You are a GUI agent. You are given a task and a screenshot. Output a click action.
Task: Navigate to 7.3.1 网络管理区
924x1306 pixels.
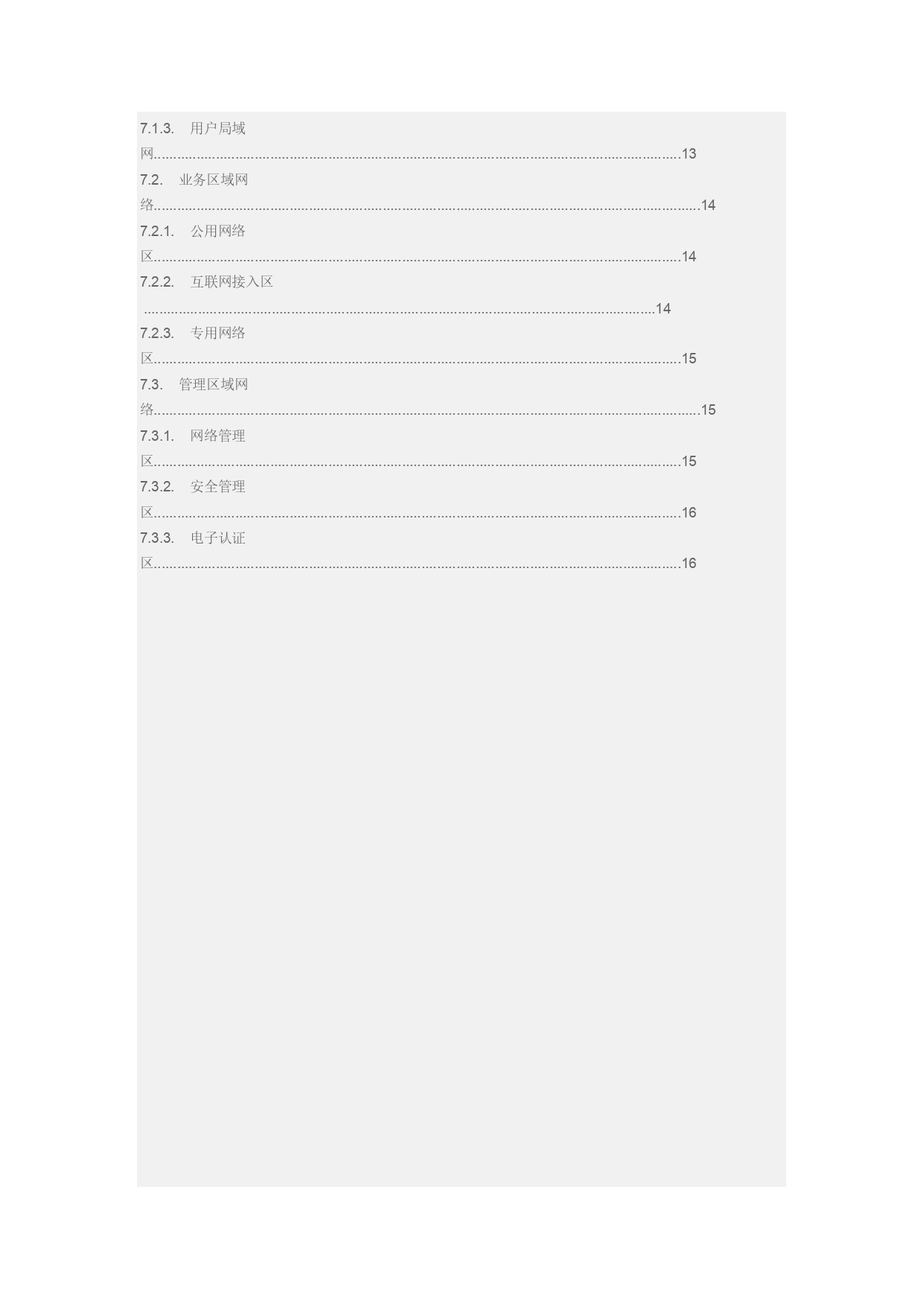(193, 436)
